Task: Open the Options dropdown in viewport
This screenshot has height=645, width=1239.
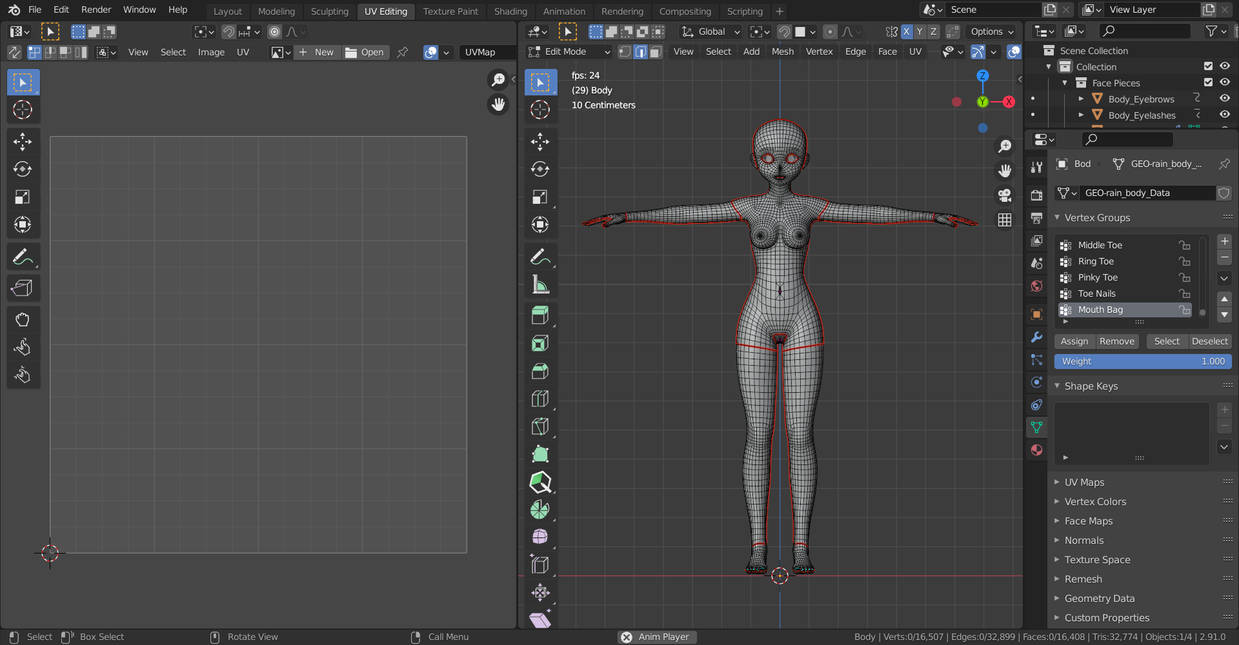Action: [x=992, y=31]
